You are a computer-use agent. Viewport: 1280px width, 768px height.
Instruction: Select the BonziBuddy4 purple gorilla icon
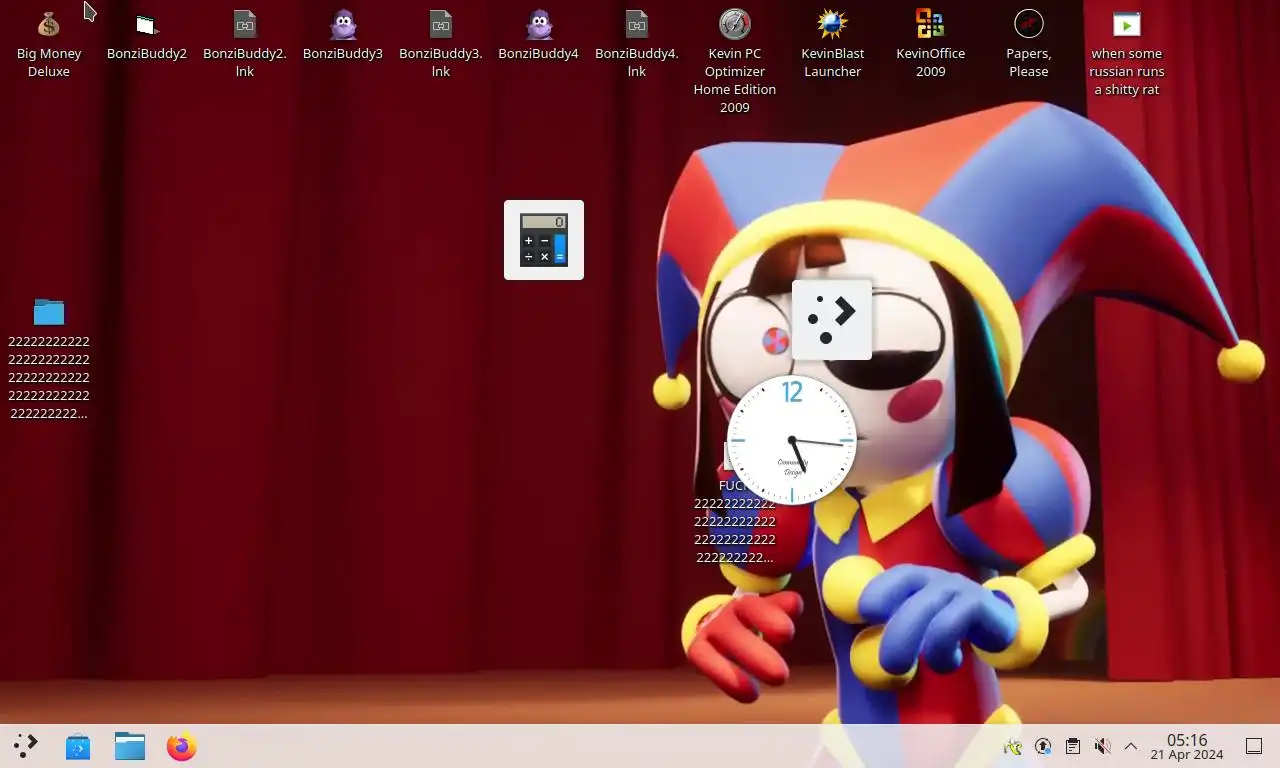point(539,24)
